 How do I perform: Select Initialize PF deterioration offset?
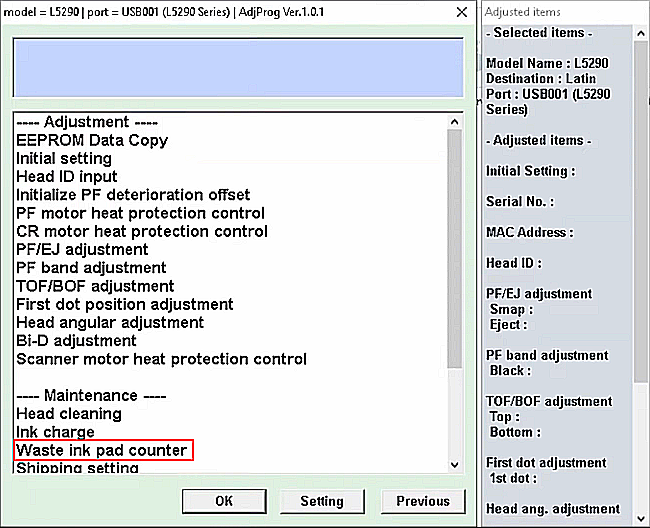[x=133, y=195]
